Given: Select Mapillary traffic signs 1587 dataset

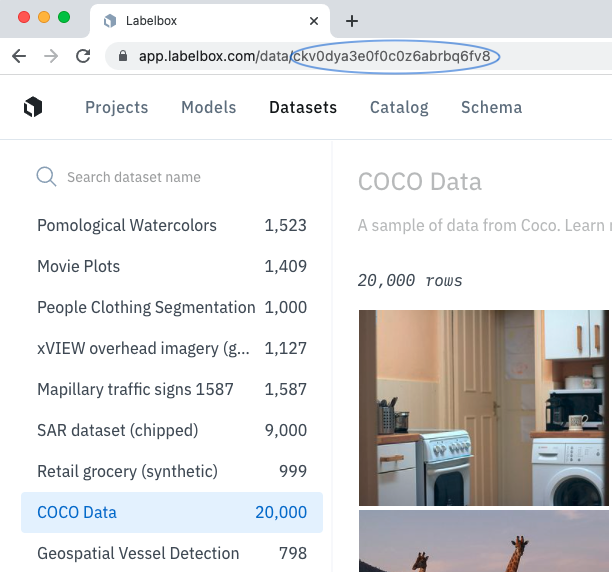Looking at the screenshot, I should pyautogui.click(x=172, y=389).
